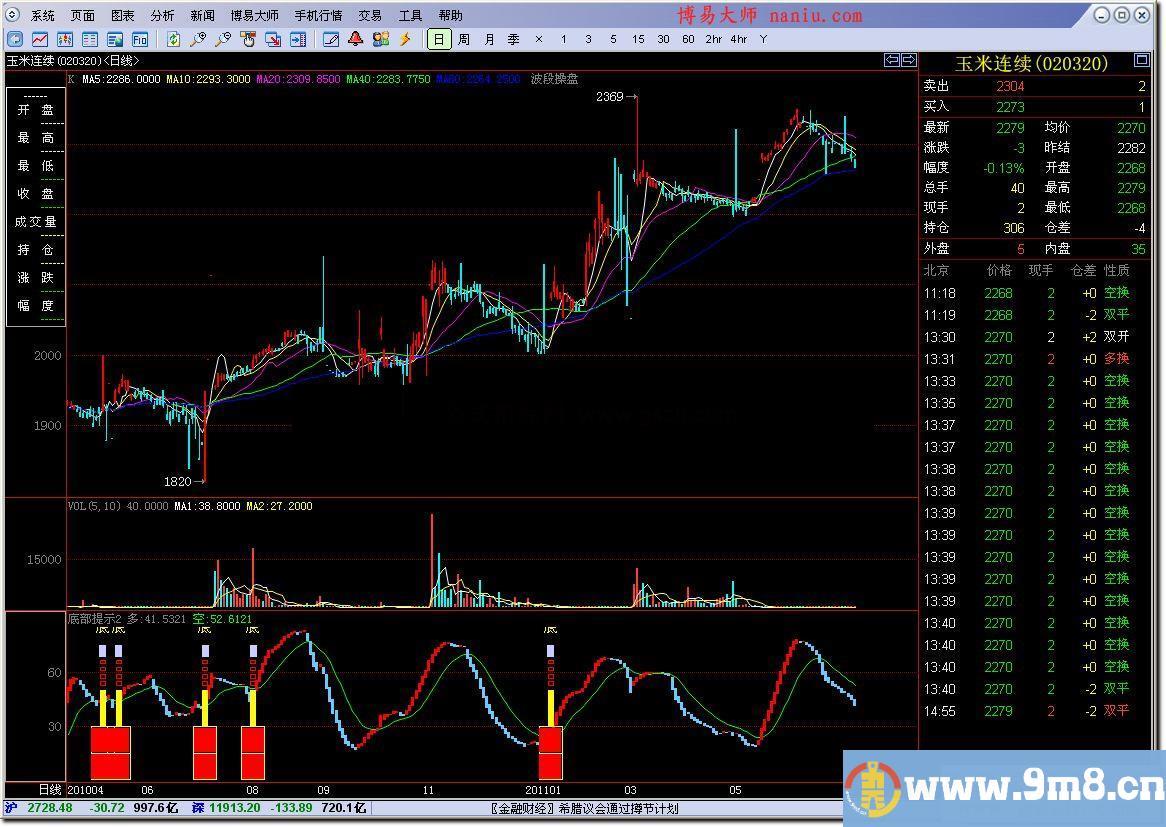Viewport: 1166px width, 827px height.
Task: Click the line chart toolbar icon
Action: (x=40, y=40)
